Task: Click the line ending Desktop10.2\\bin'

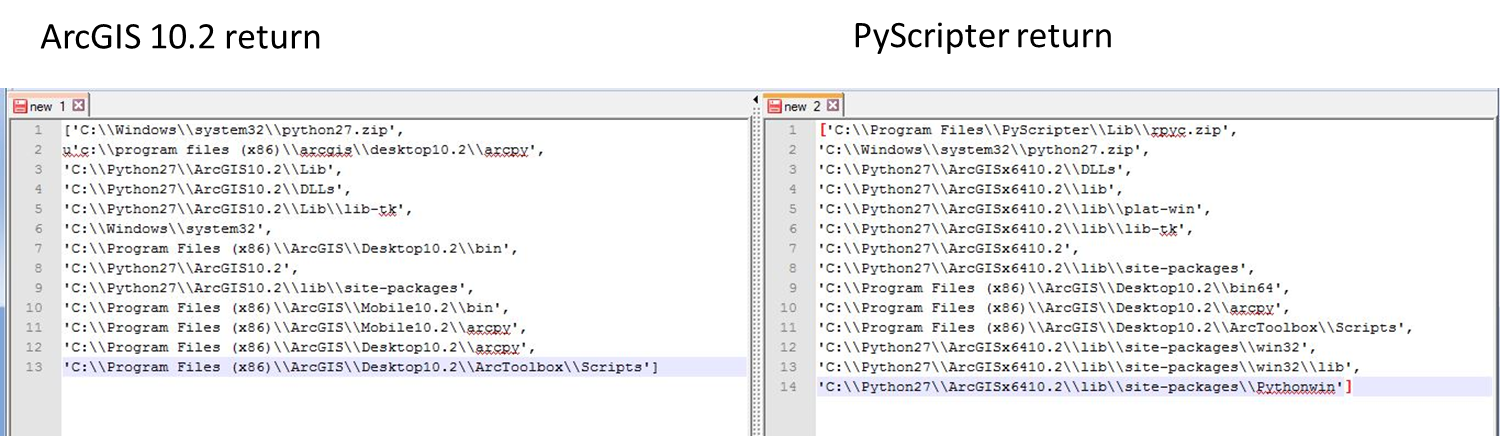Action: coord(291,248)
